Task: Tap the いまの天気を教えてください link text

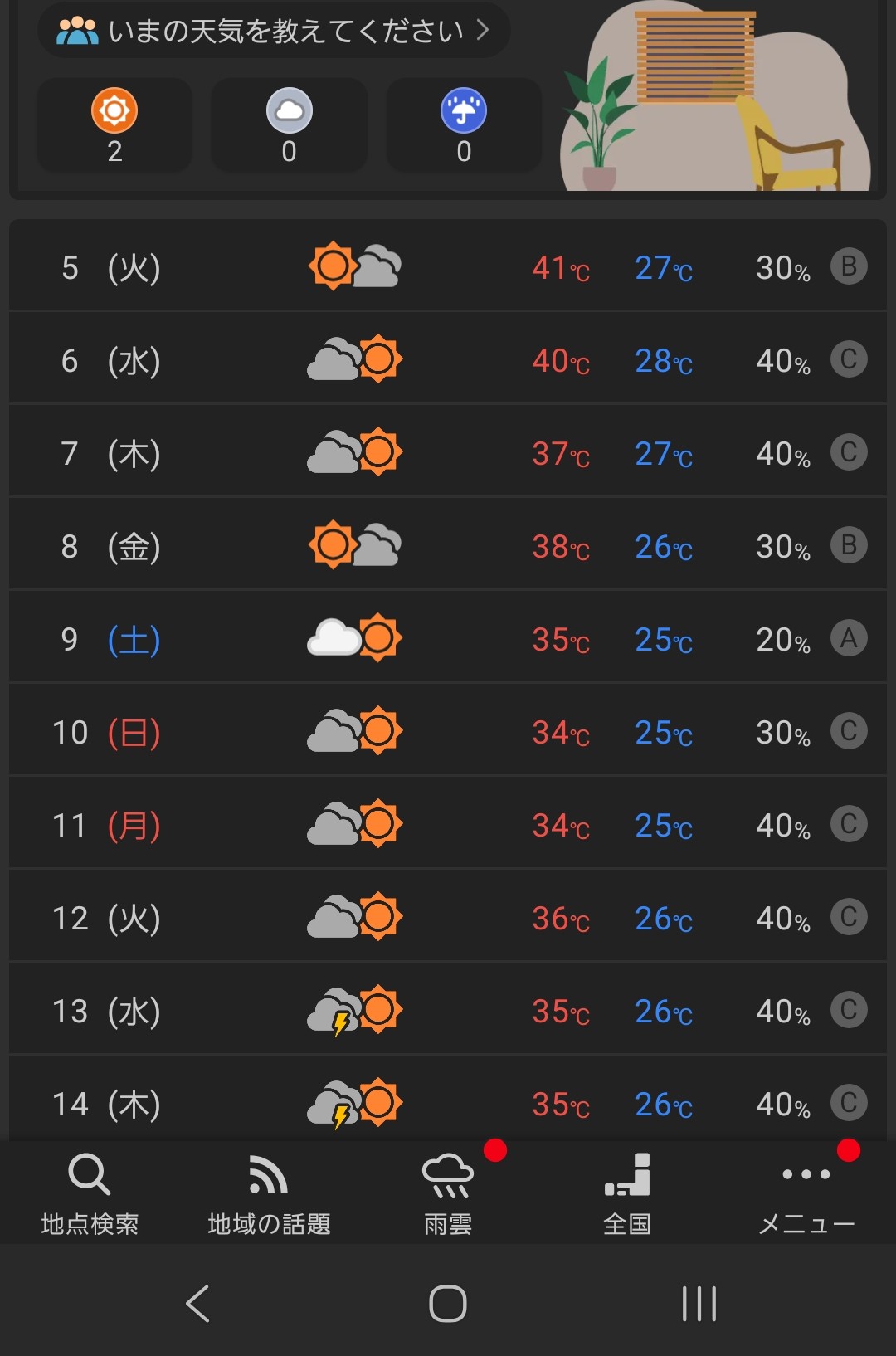Action: [285, 31]
